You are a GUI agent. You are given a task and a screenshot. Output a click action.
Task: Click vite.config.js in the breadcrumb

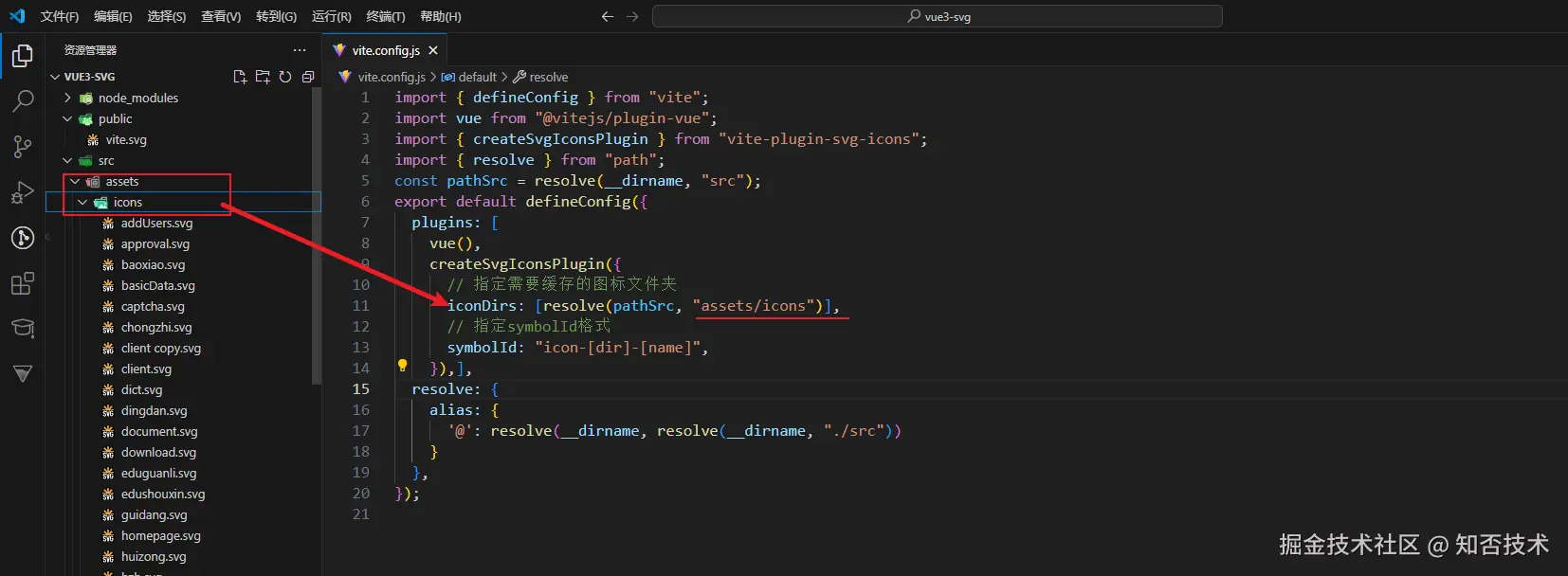391,77
